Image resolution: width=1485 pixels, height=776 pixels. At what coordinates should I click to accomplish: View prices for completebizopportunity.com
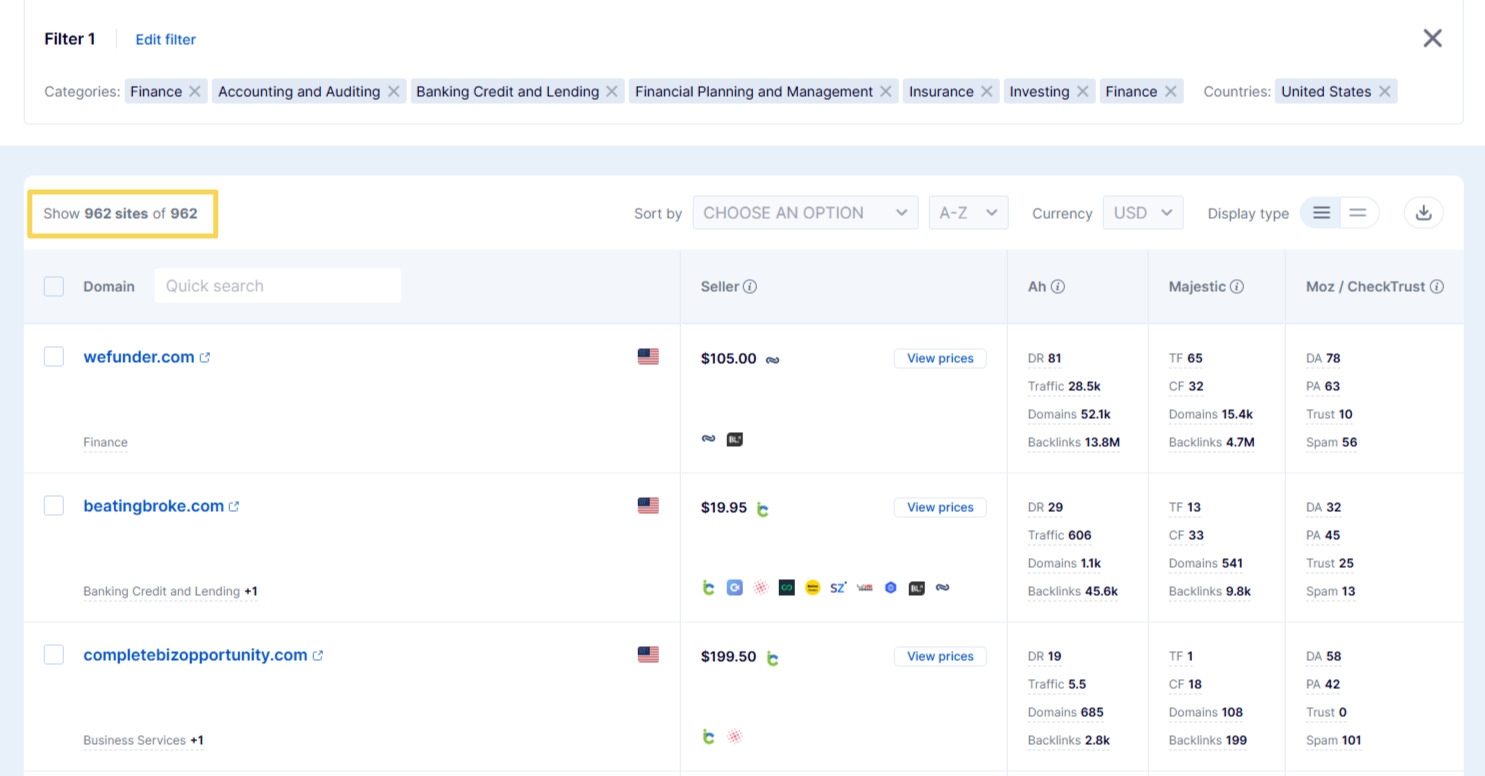pos(939,657)
